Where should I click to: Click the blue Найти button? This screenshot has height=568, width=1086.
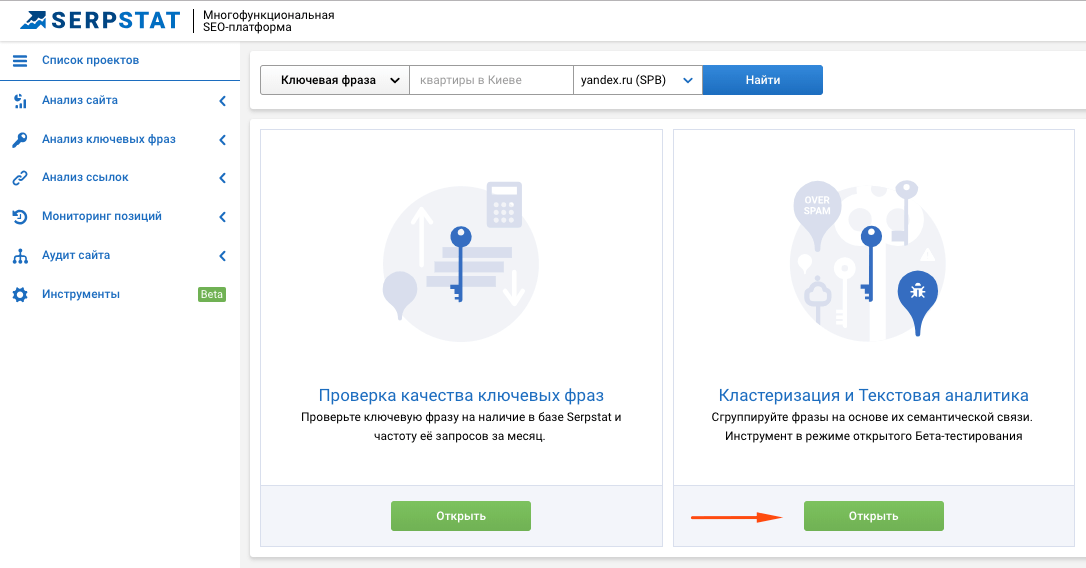pos(763,80)
